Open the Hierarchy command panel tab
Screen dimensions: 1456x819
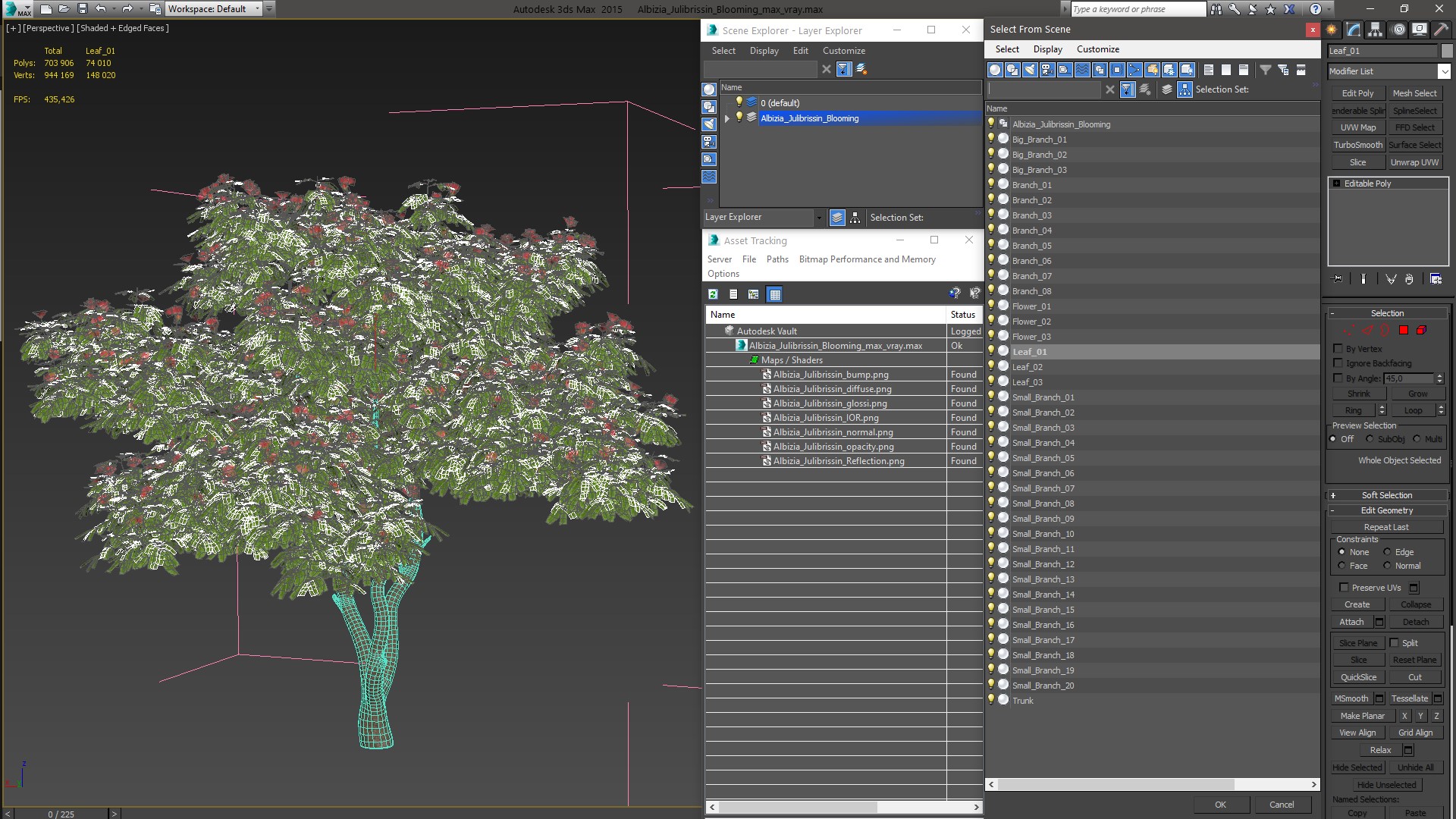pyautogui.click(x=1375, y=30)
